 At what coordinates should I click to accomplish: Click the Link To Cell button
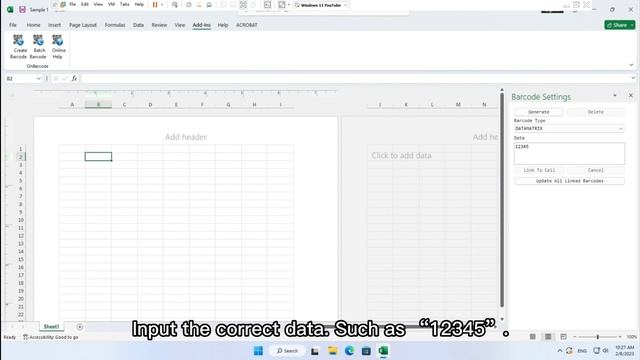(539, 170)
